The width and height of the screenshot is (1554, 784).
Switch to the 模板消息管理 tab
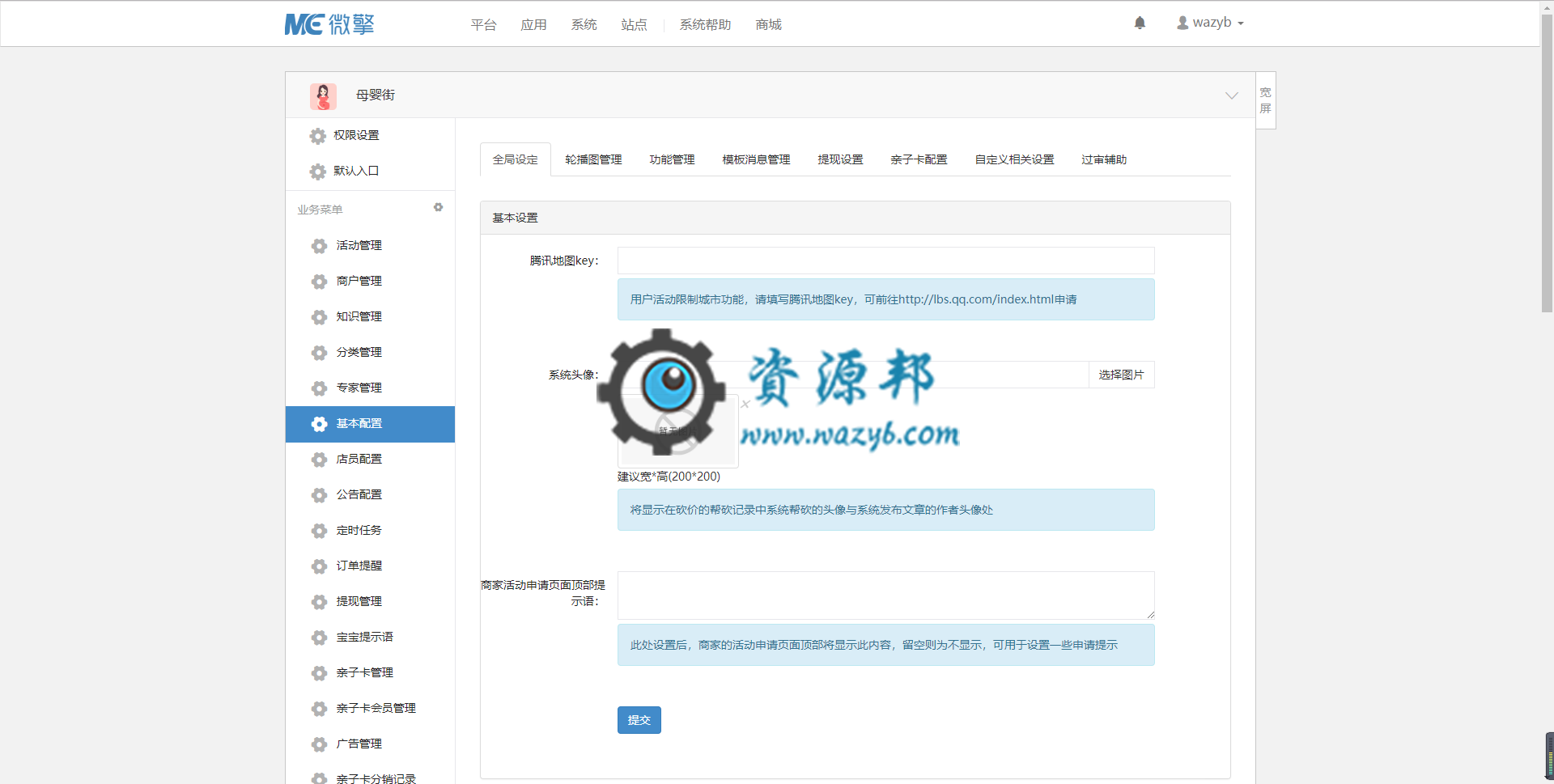[x=756, y=159]
